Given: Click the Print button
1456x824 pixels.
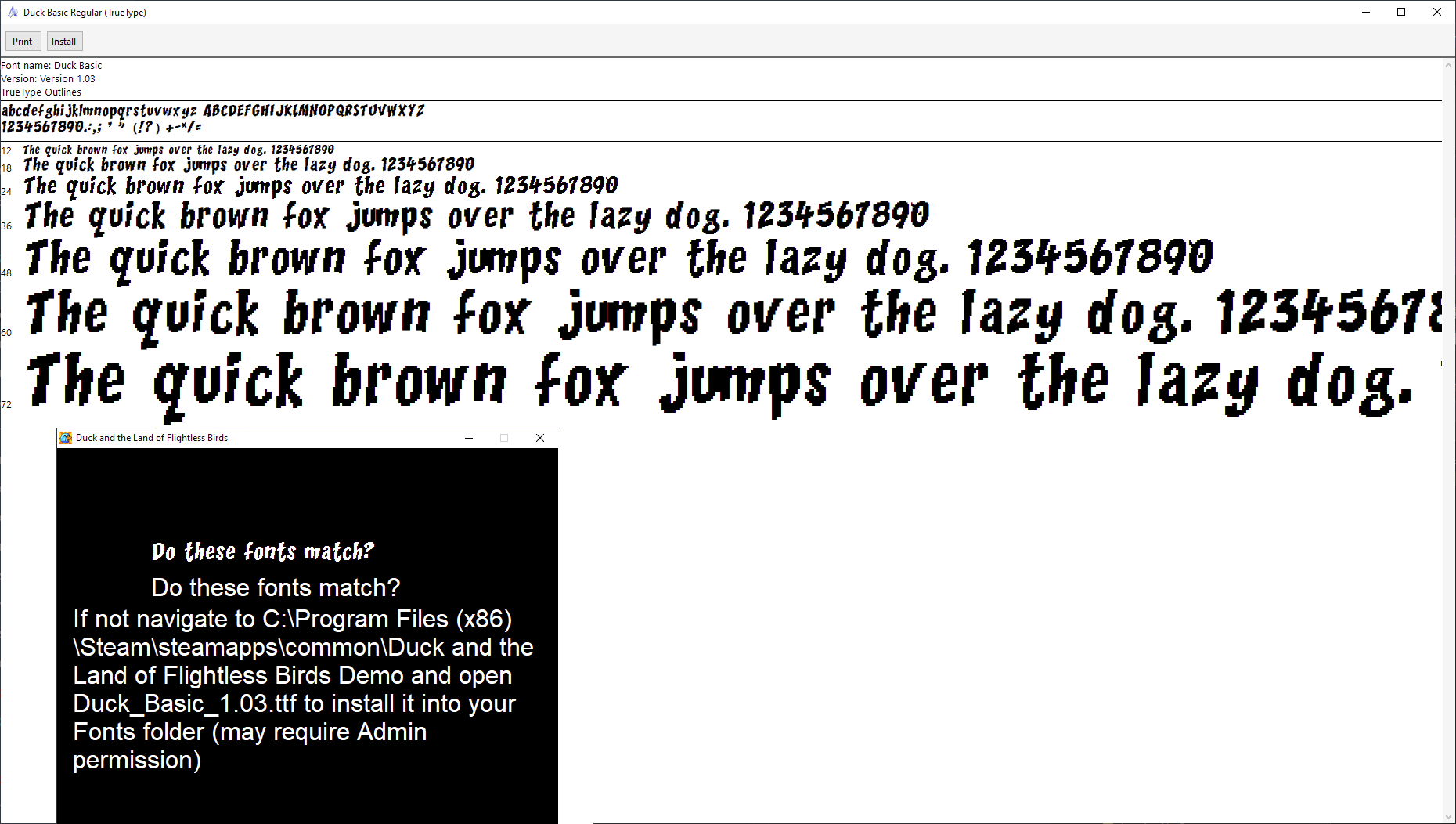Looking at the screenshot, I should 22,42.
